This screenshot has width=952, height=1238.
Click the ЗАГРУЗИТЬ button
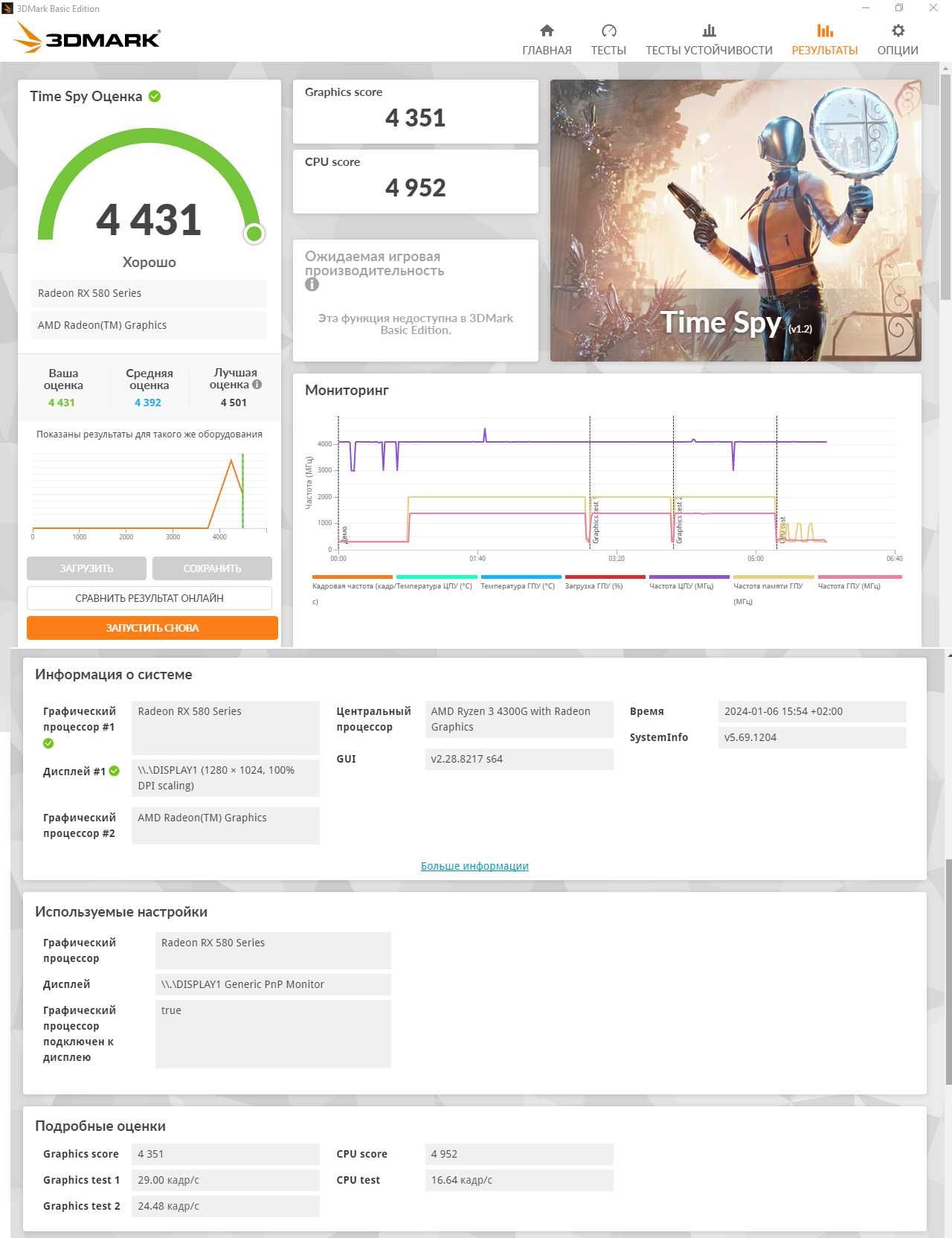click(x=86, y=568)
